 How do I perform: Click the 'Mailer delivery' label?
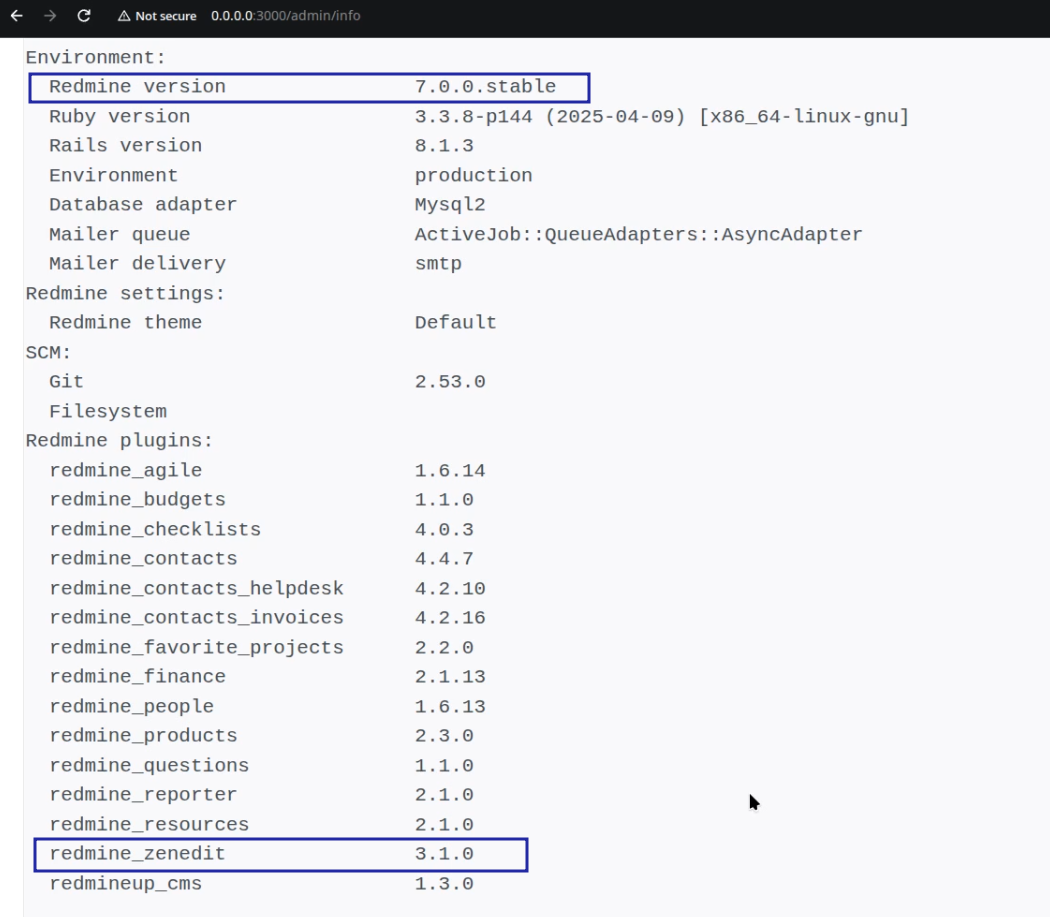point(137,263)
